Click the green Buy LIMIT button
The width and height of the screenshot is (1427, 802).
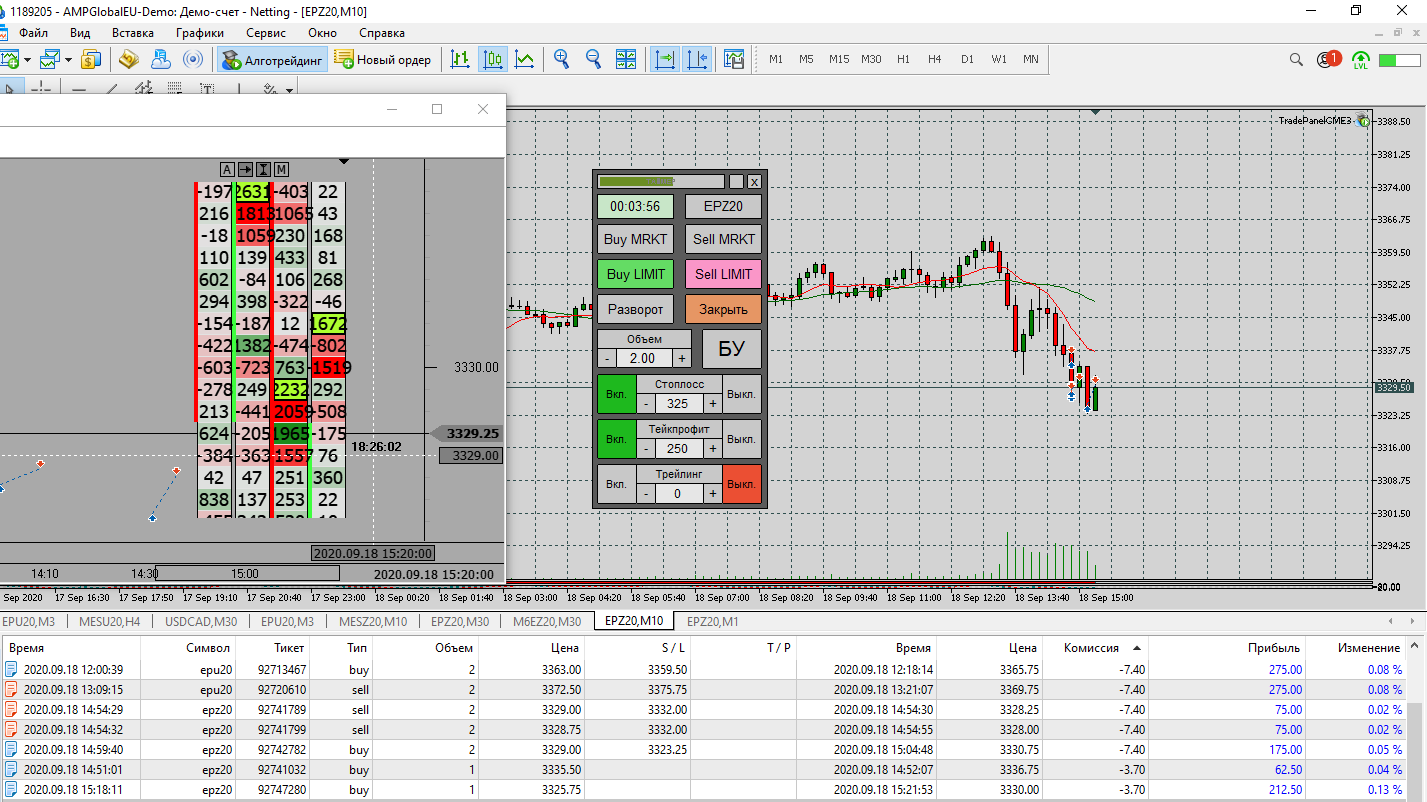pyautogui.click(x=635, y=274)
